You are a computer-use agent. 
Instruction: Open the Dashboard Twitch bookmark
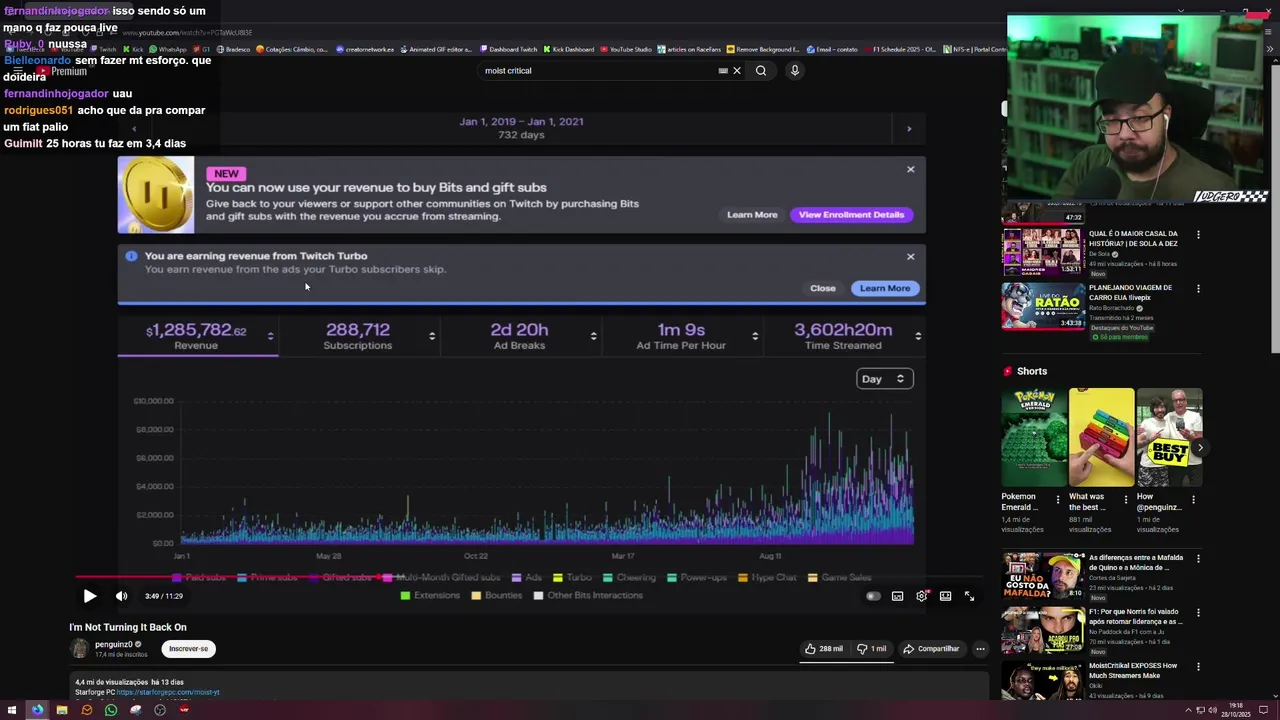tap(509, 49)
